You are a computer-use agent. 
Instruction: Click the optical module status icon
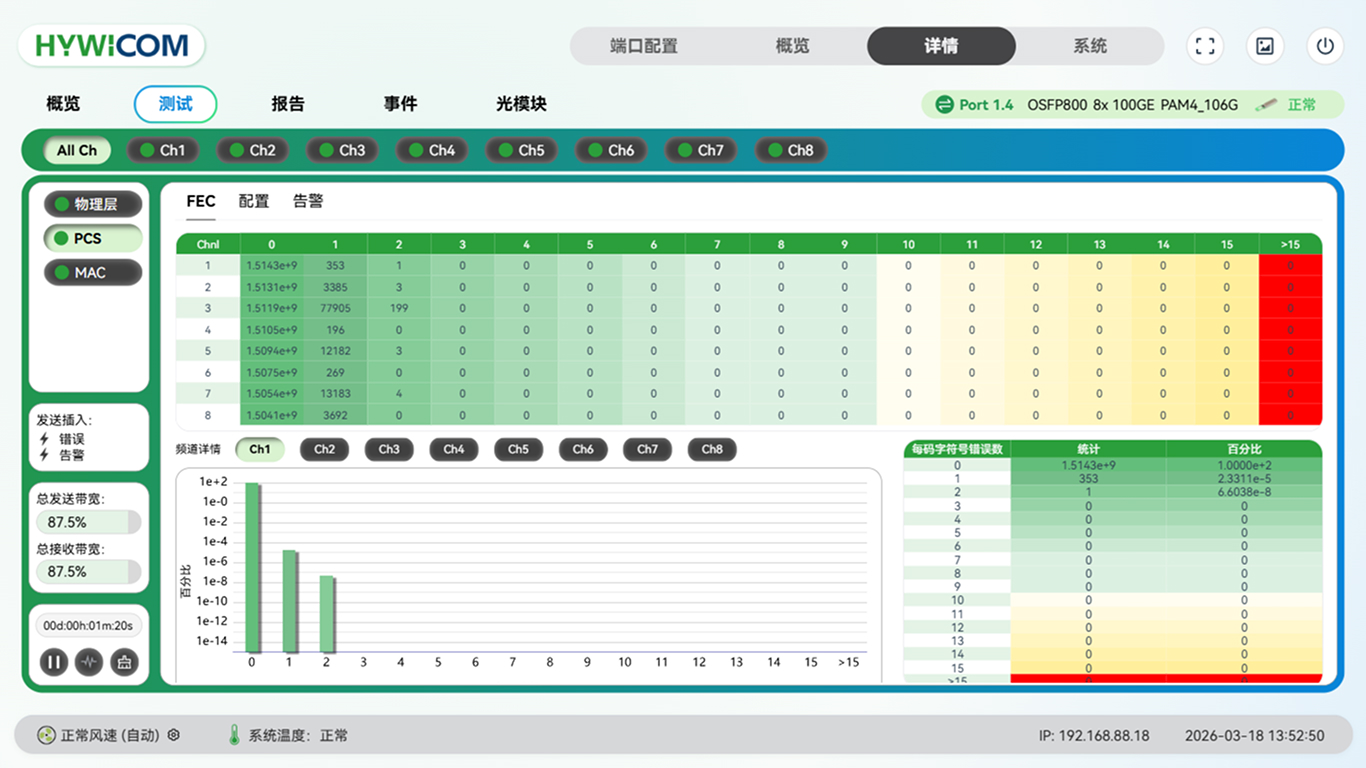[x=1266, y=105]
